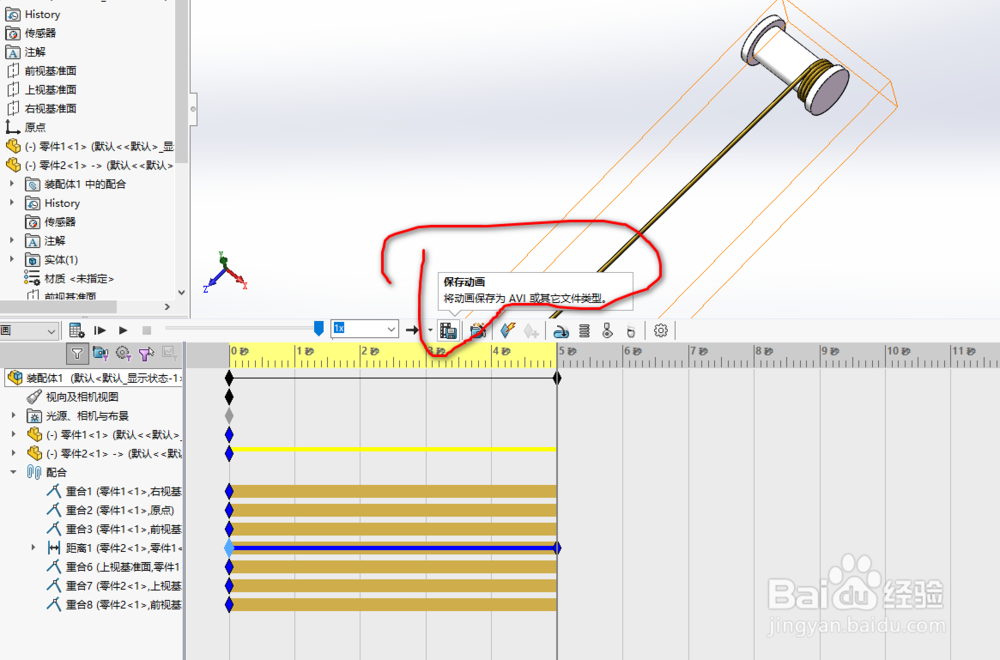Image resolution: width=1000 pixels, height=660 pixels.
Task: Expand the 距离1 mate in MotionManager tree
Action: [x=33, y=547]
